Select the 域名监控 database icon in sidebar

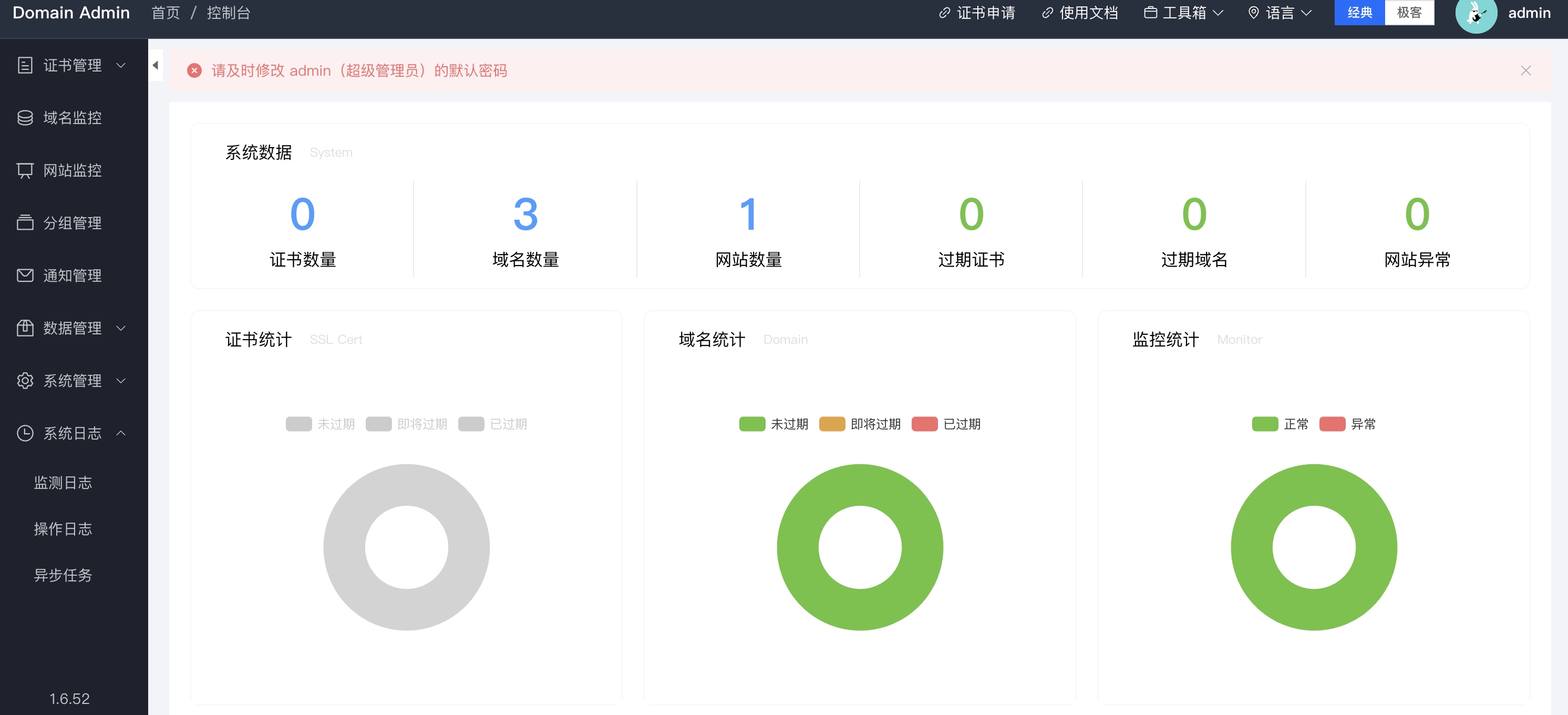point(25,118)
